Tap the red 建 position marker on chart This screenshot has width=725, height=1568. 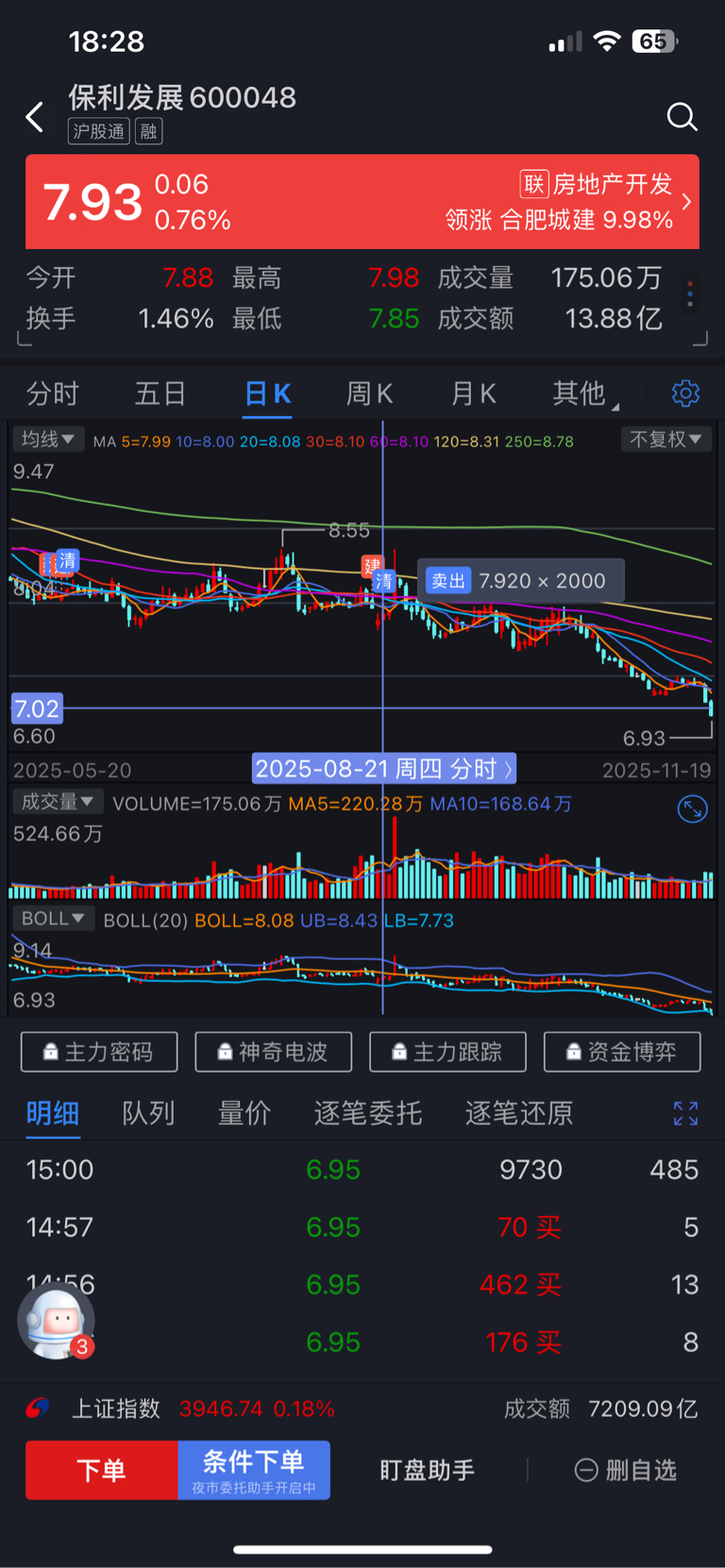372,566
